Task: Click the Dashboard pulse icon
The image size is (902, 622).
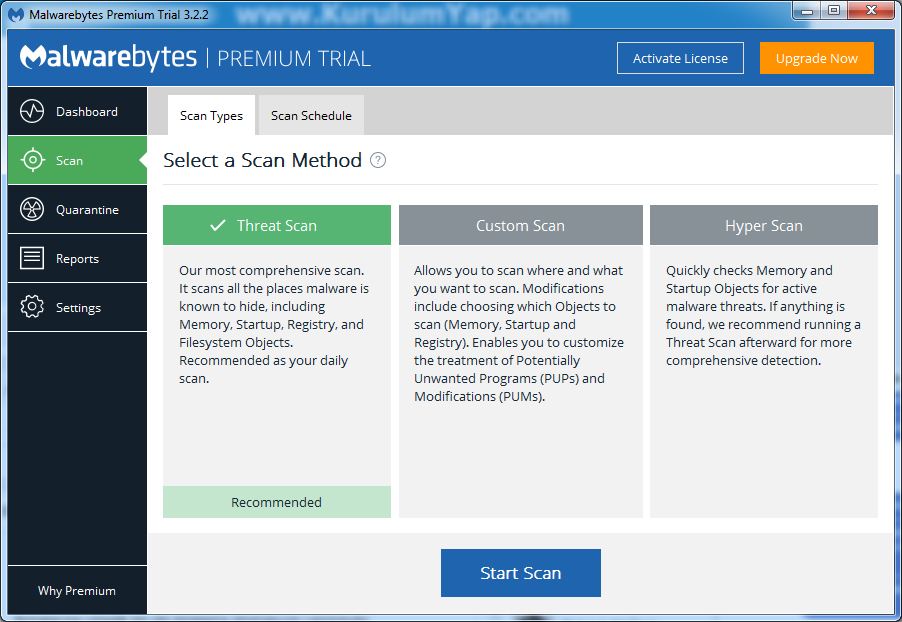Action: (32, 111)
